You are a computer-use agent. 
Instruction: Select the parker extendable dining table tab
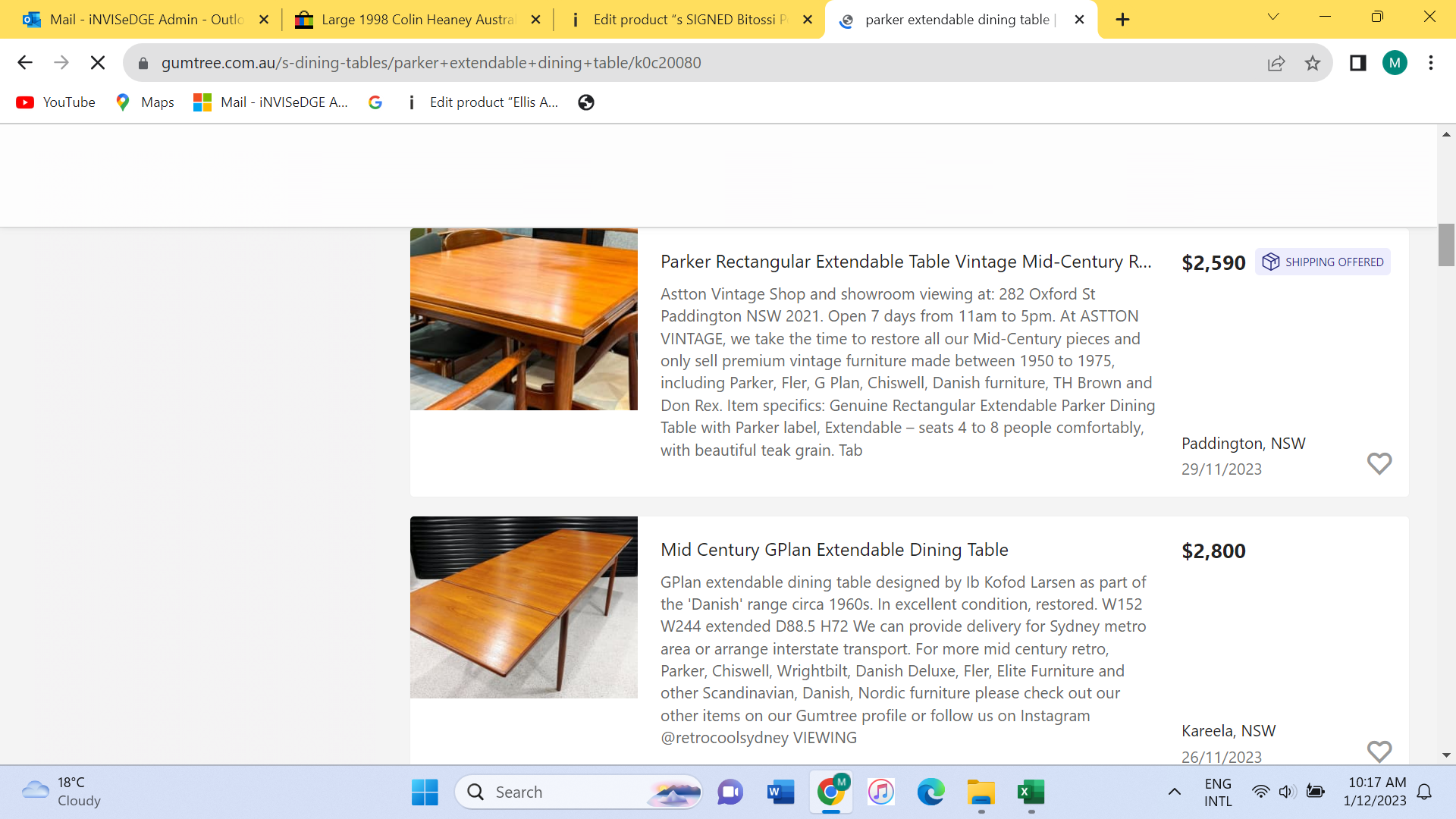(959, 20)
